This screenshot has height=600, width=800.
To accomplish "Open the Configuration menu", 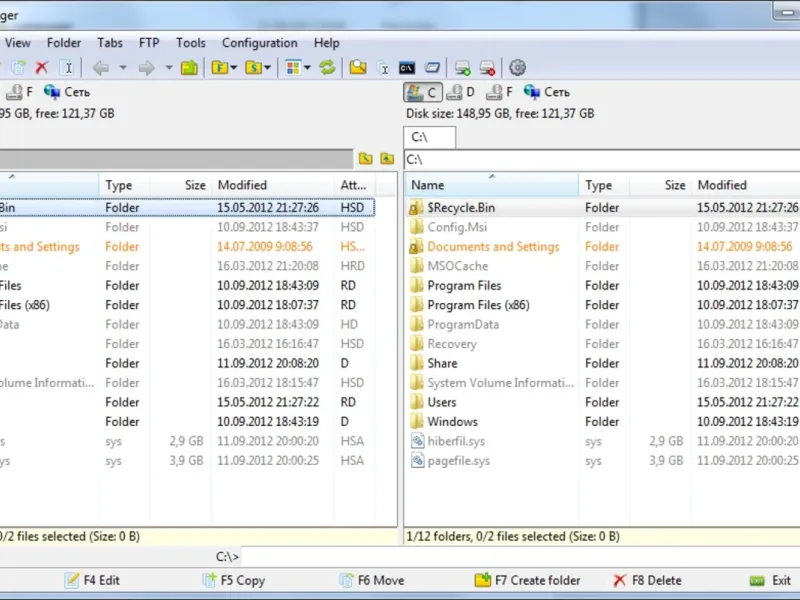I will (x=260, y=43).
